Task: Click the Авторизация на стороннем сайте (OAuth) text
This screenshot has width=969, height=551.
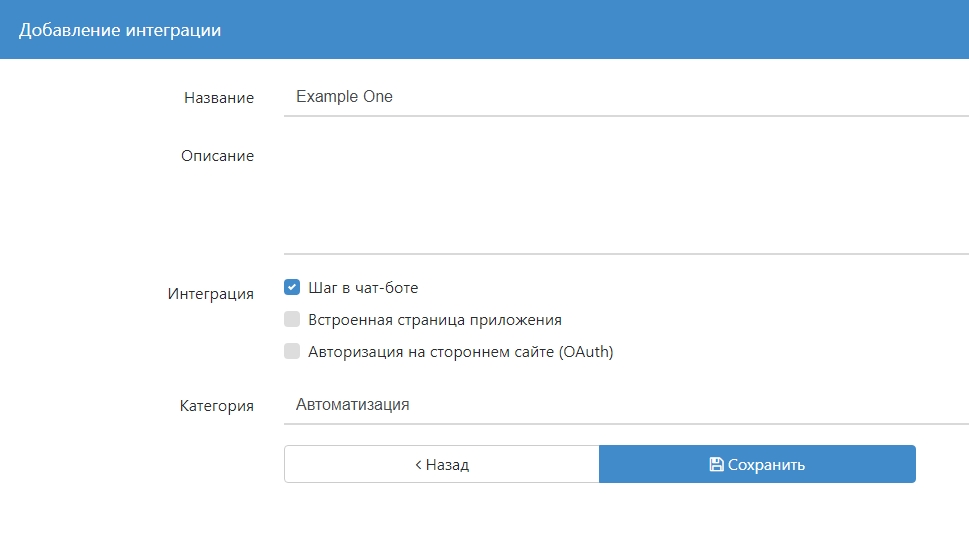Action: pos(460,352)
